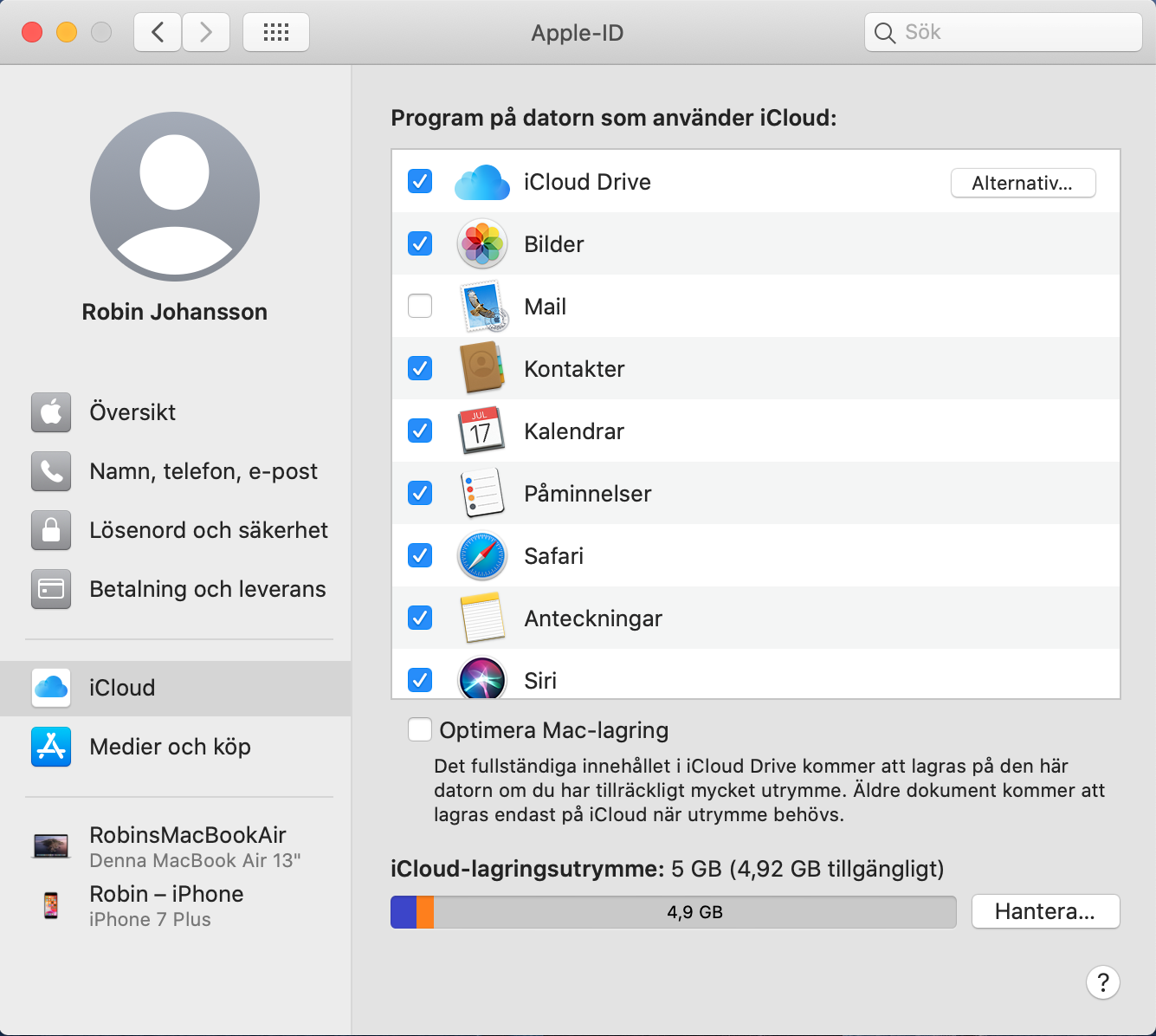Viewport: 1156px width, 1036px height.
Task: Click the iPhone 7 Plus device icon
Action: point(51,905)
